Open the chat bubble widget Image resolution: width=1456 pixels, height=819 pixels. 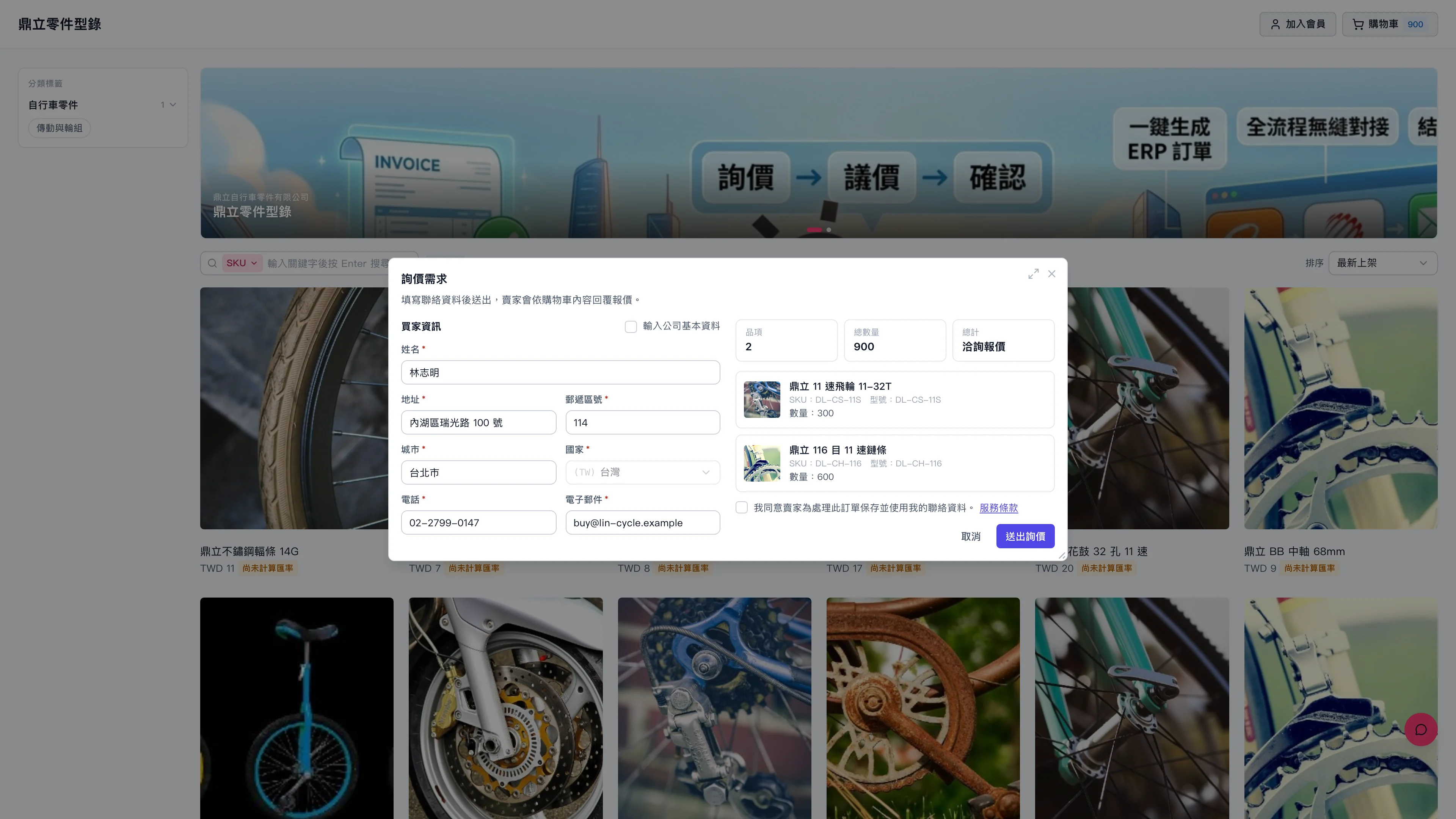(1420, 730)
